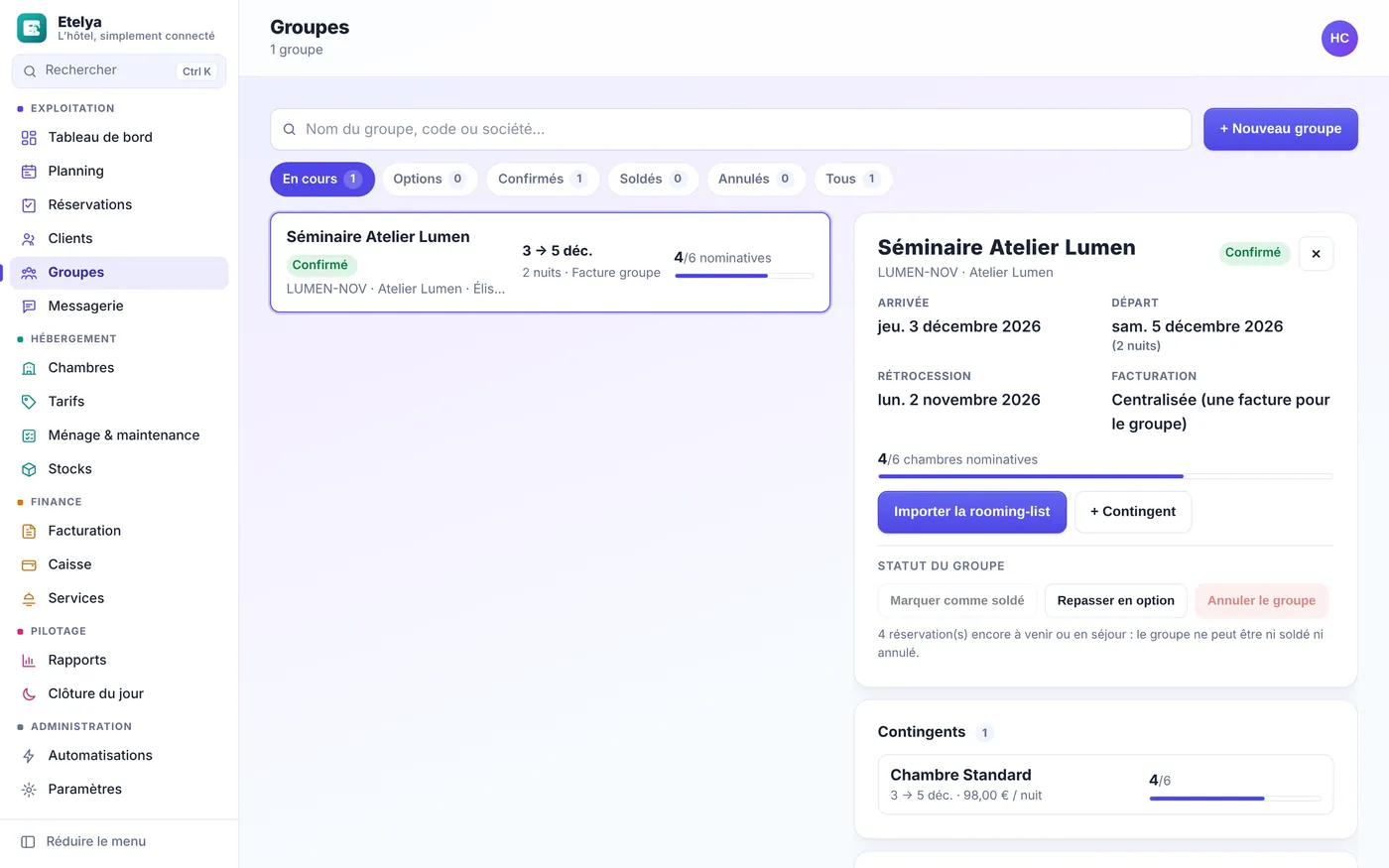Click the Planning calendar icon
The height and width of the screenshot is (868, 1389).
tap(29, 172)
